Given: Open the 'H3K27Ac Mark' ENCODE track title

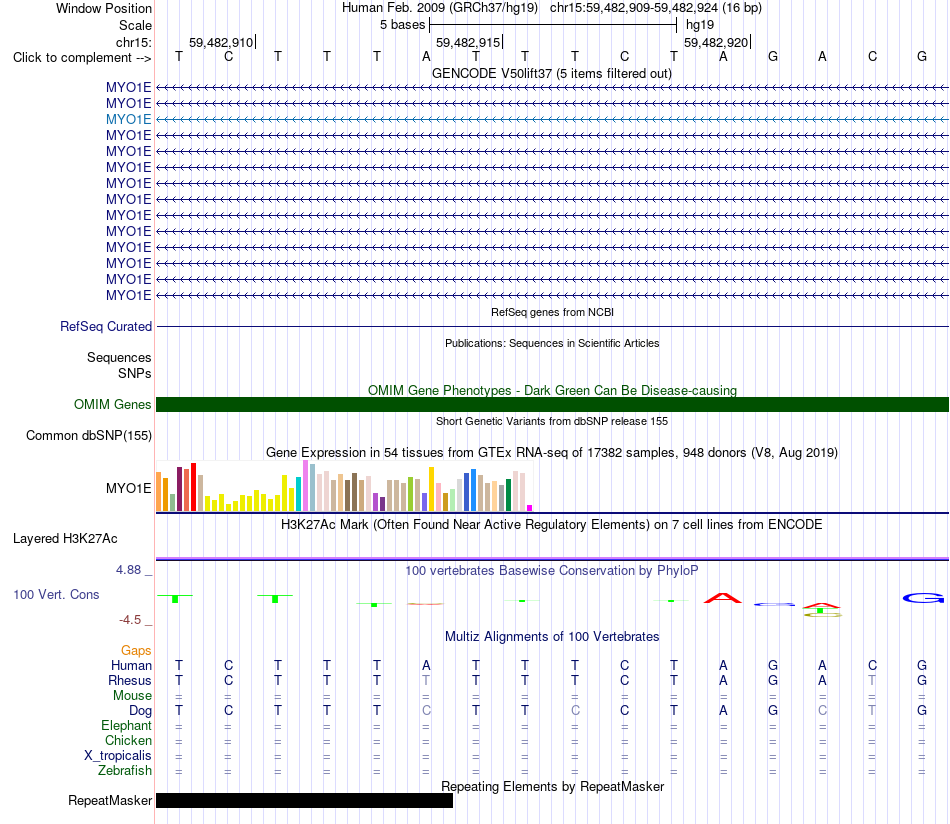Looking at the screenshot, I should pyautogui.click(x=552, y=525).
